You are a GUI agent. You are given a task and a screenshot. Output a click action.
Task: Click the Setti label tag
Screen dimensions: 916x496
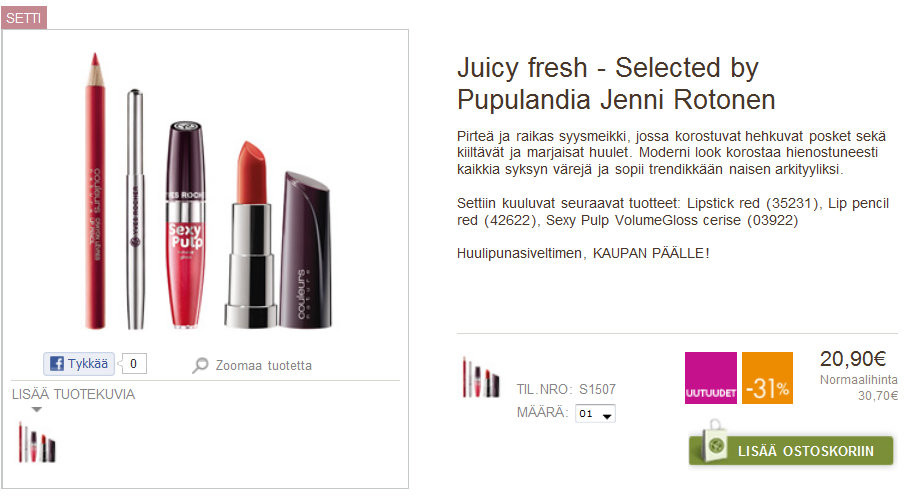coord(24,18)
